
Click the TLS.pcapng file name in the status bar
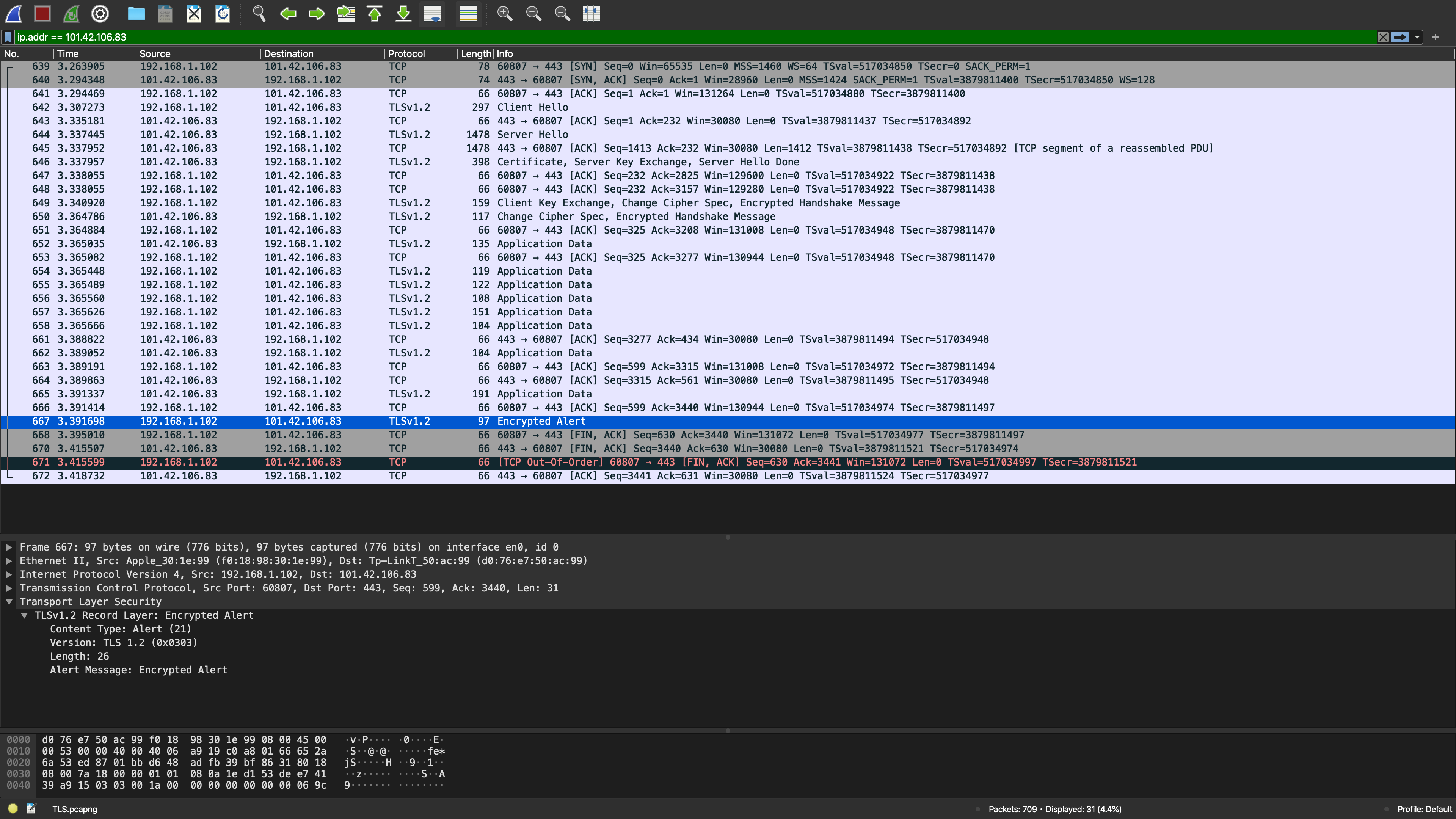75,810
